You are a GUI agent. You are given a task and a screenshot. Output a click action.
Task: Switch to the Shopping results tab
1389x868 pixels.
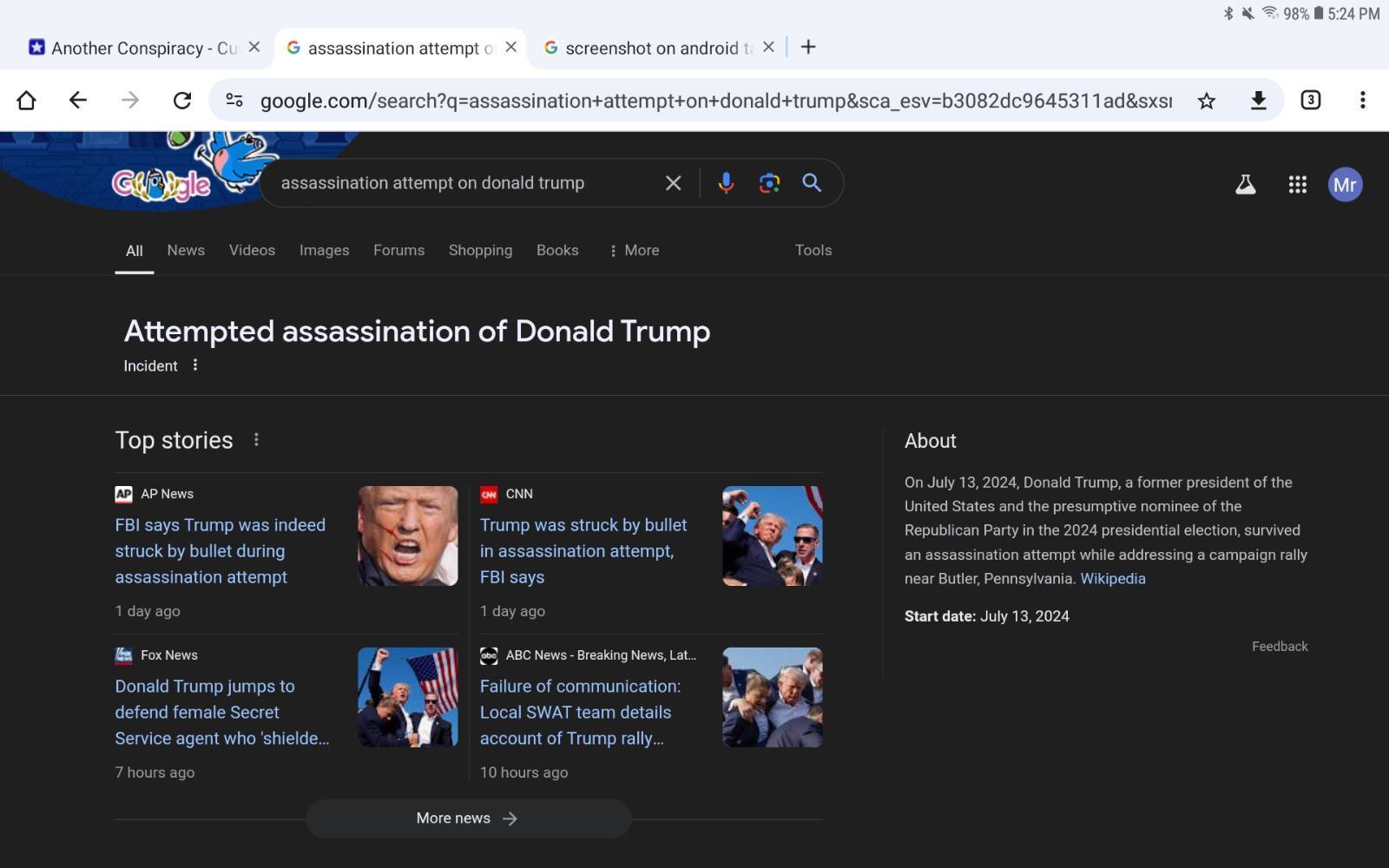tap(480, 250)
